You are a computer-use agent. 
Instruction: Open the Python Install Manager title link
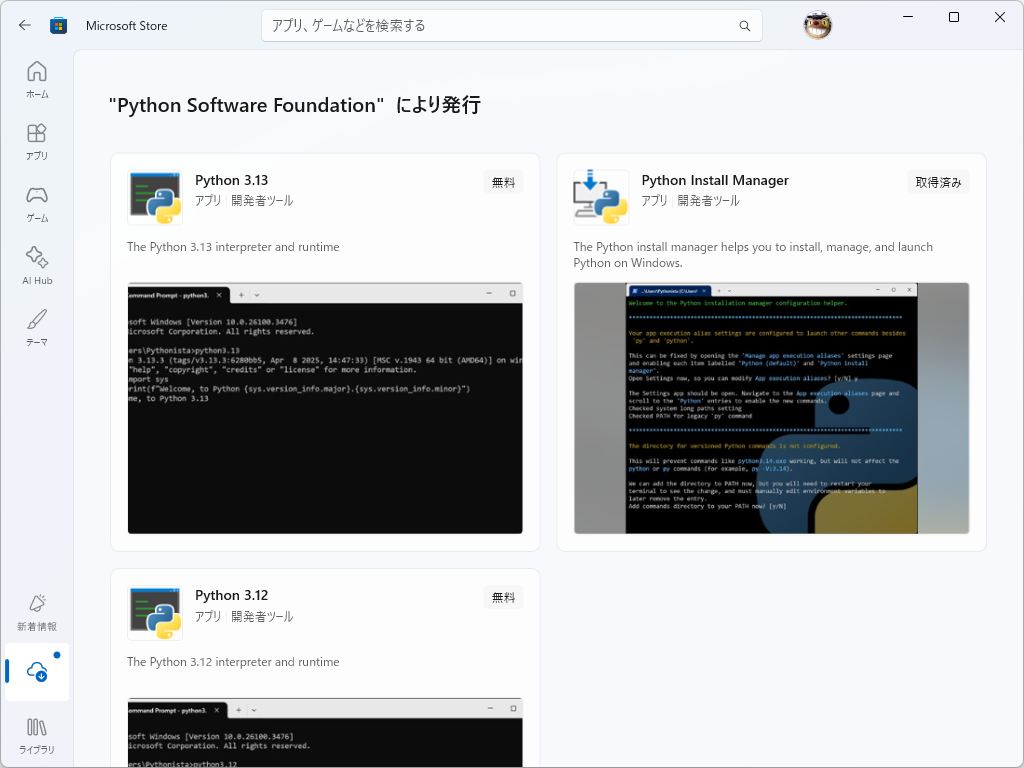(715, 180)
